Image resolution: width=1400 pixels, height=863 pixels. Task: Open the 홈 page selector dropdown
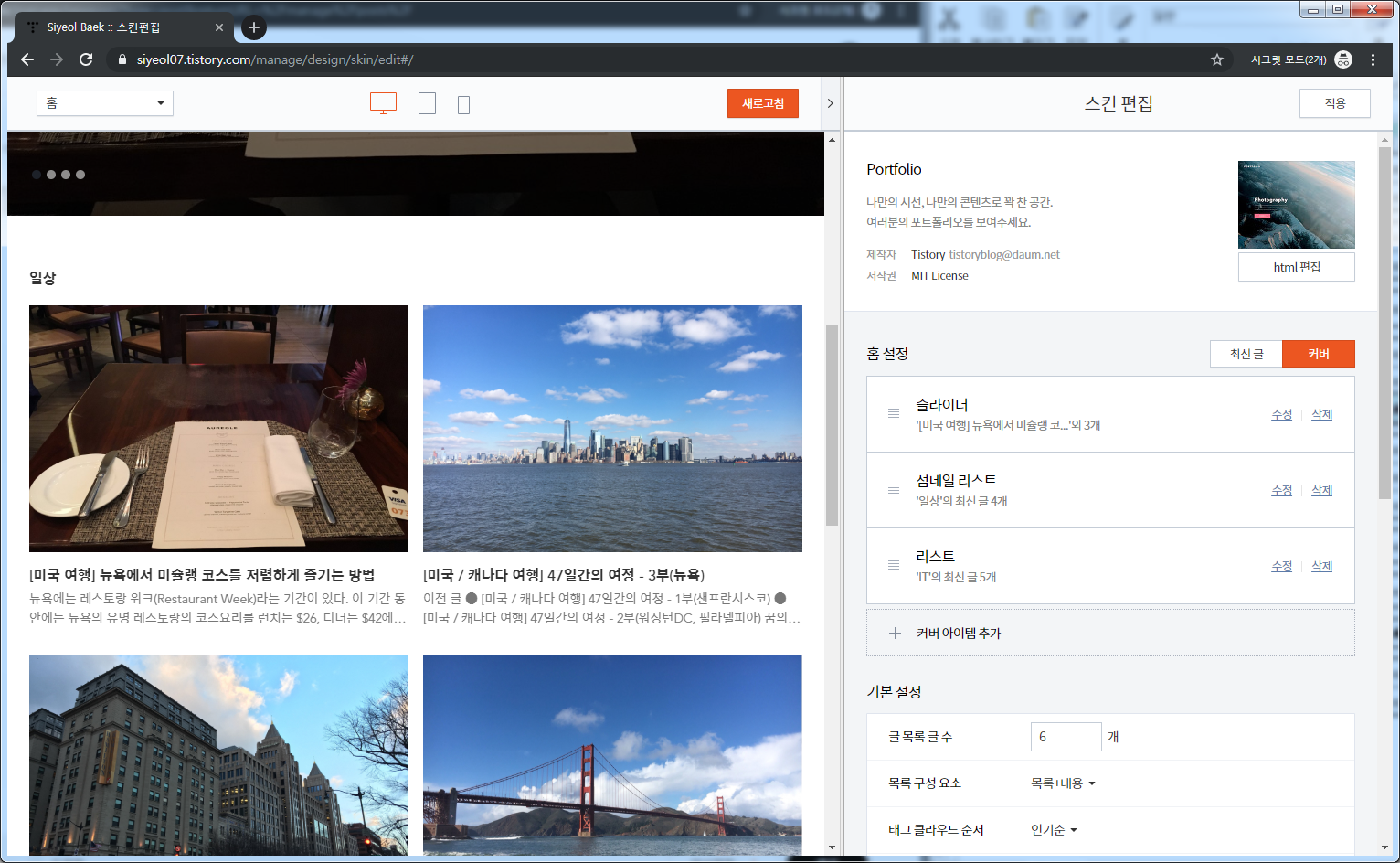105,103
